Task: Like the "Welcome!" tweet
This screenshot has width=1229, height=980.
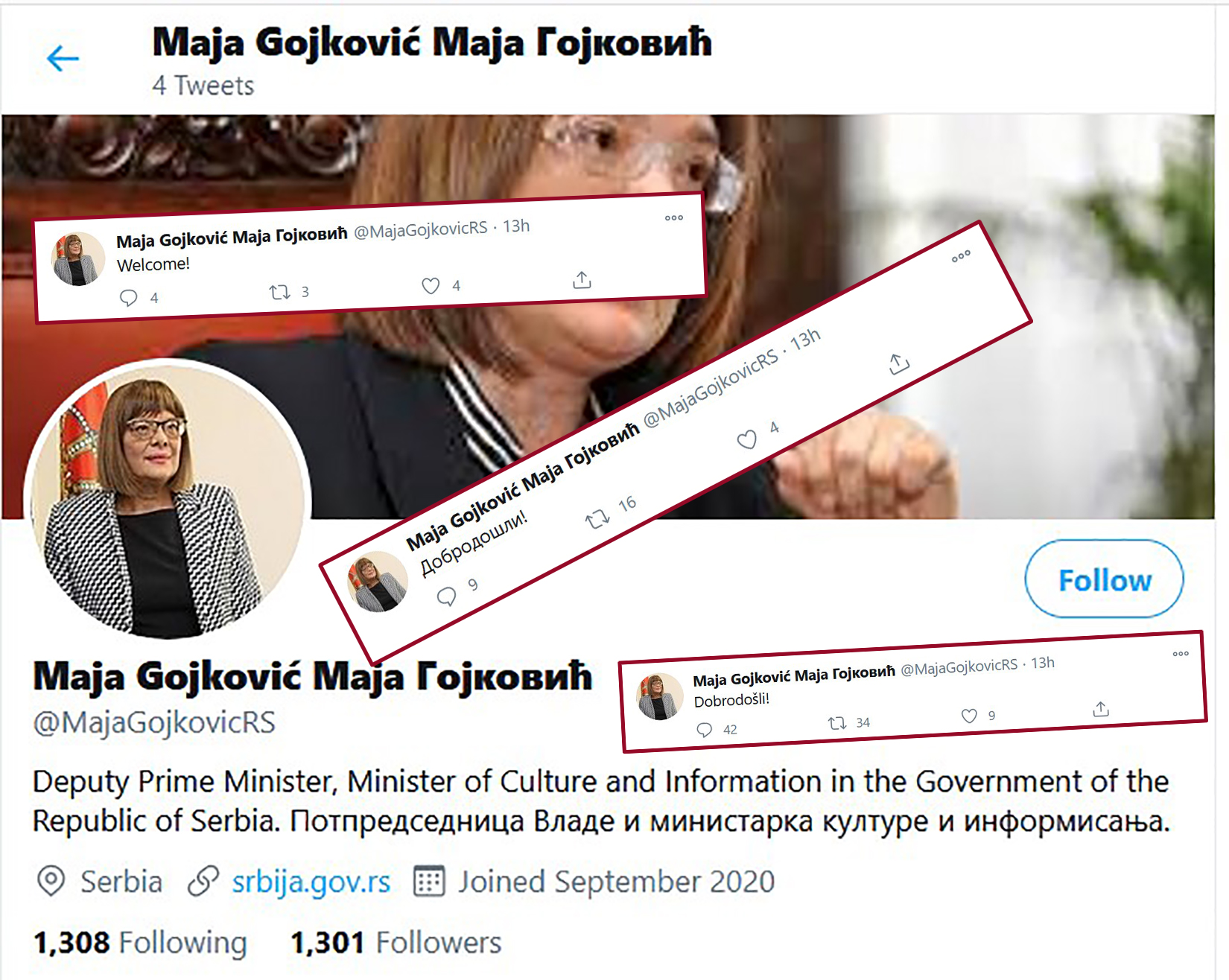Action: coord(431,284)
